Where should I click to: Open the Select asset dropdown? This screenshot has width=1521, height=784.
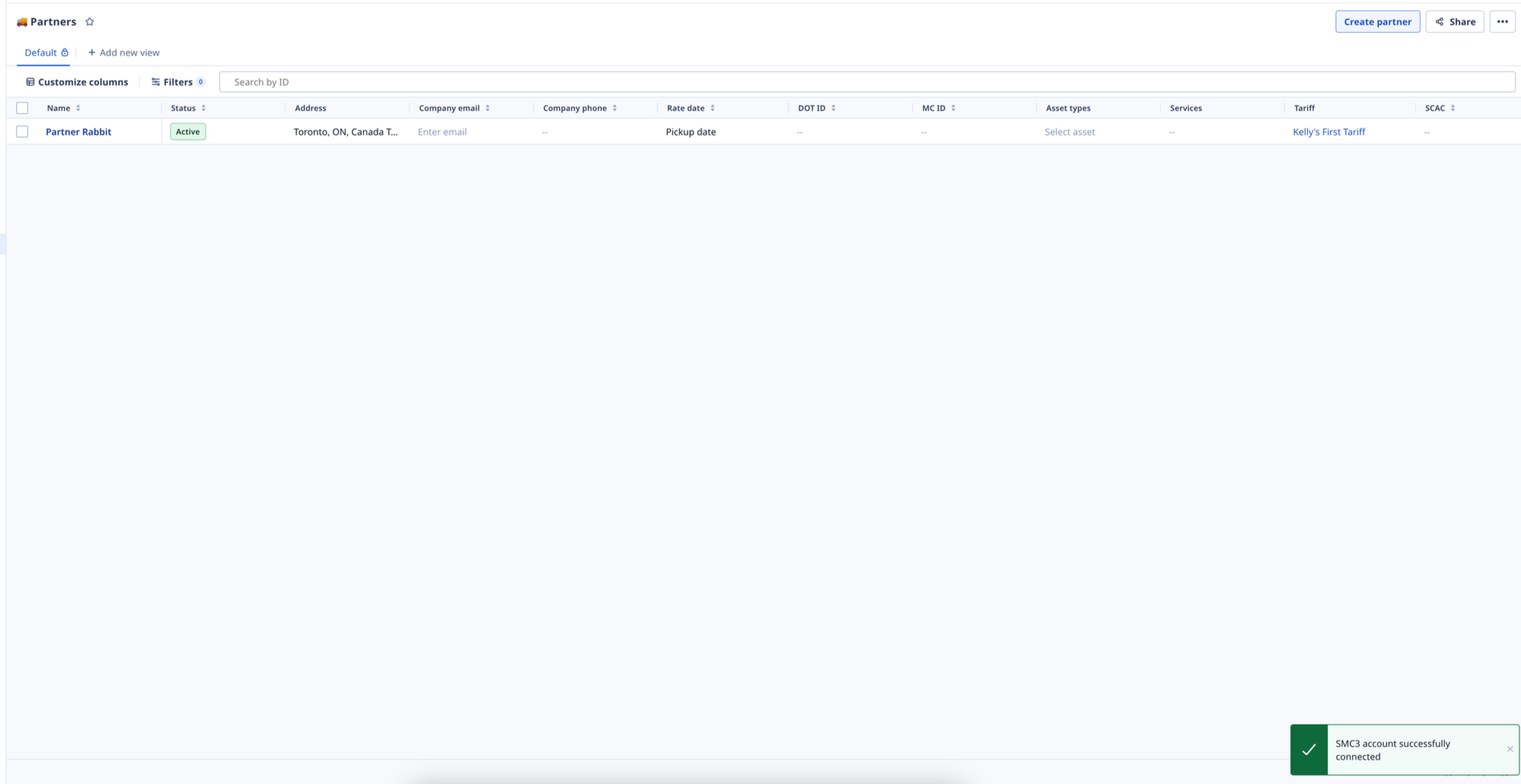1069,131
